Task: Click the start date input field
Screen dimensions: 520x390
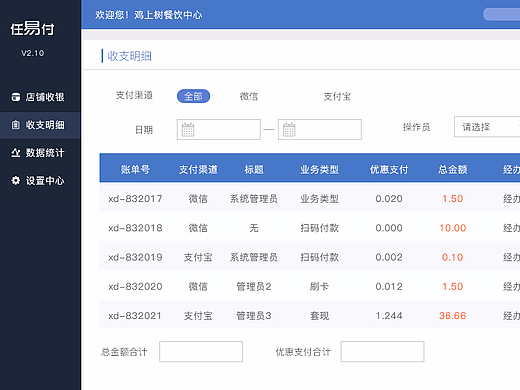Action: 219,130
